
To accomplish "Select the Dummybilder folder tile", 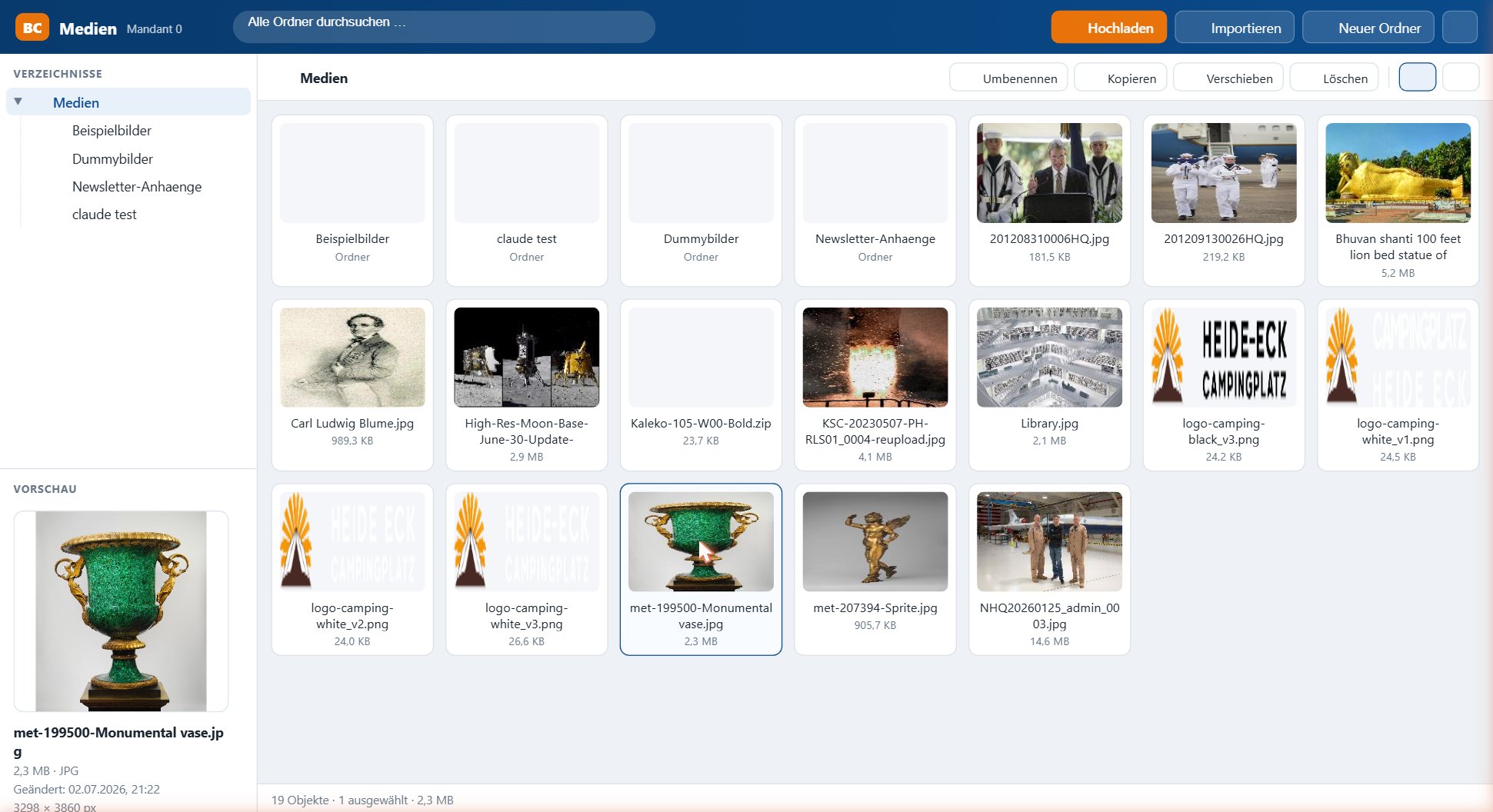I will [x=701, y=201].
